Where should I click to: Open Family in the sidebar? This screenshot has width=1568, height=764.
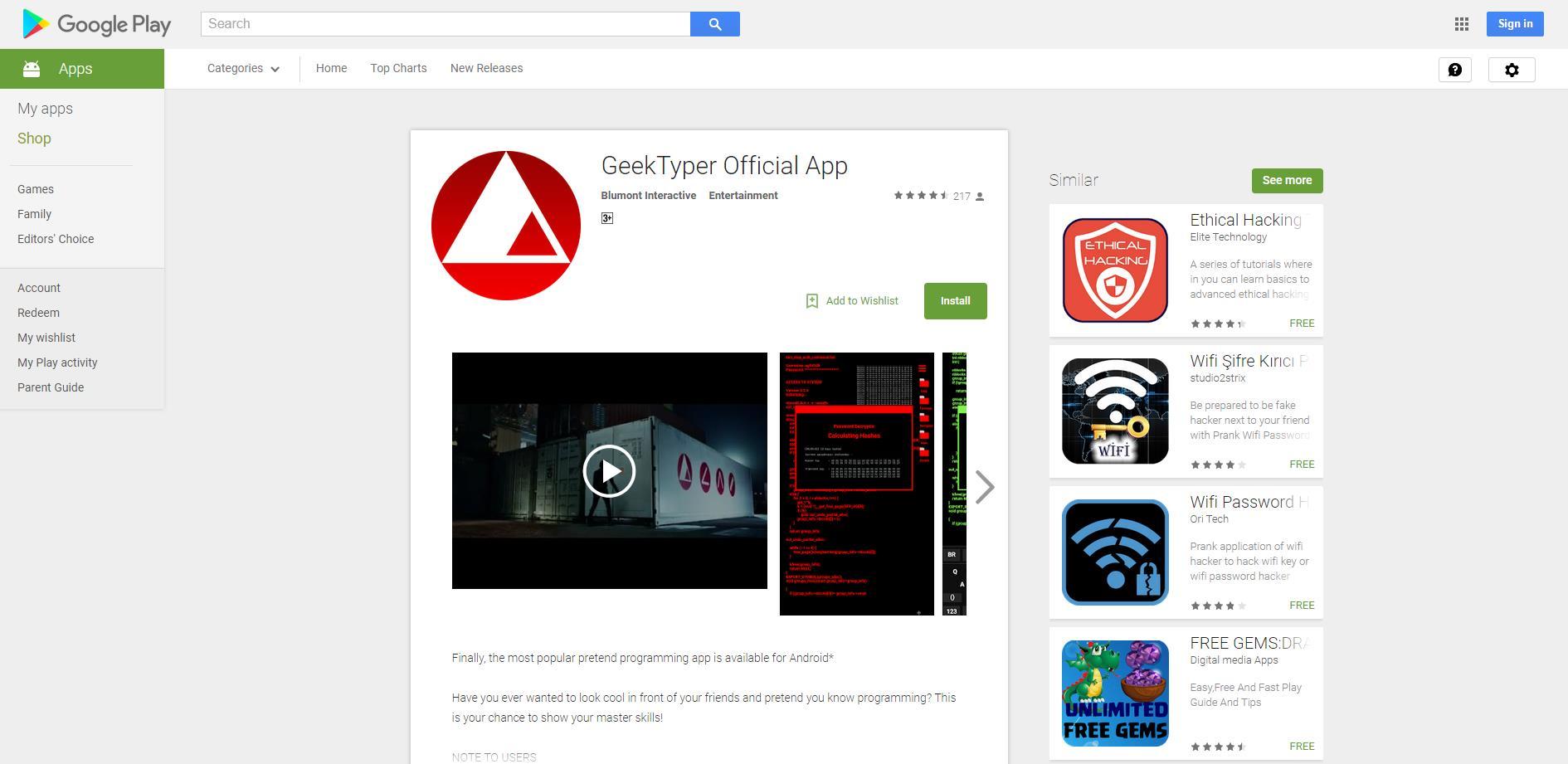point(34,214)
